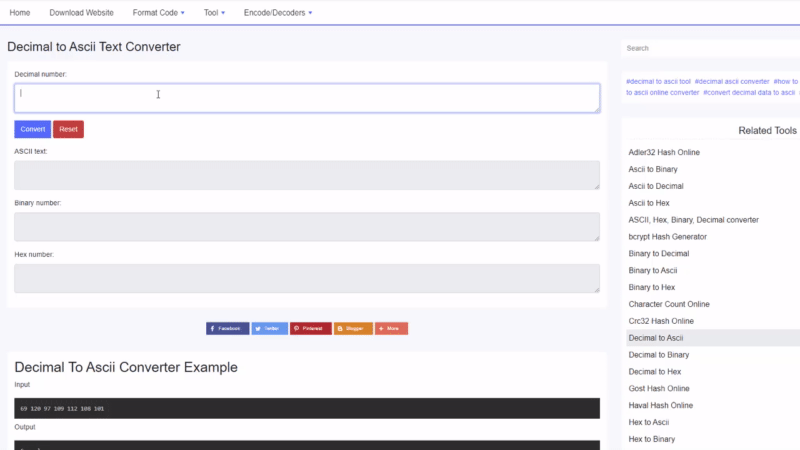The image size is (800, 450).
Task: Open More sharing options
Action: click(391, 328)
